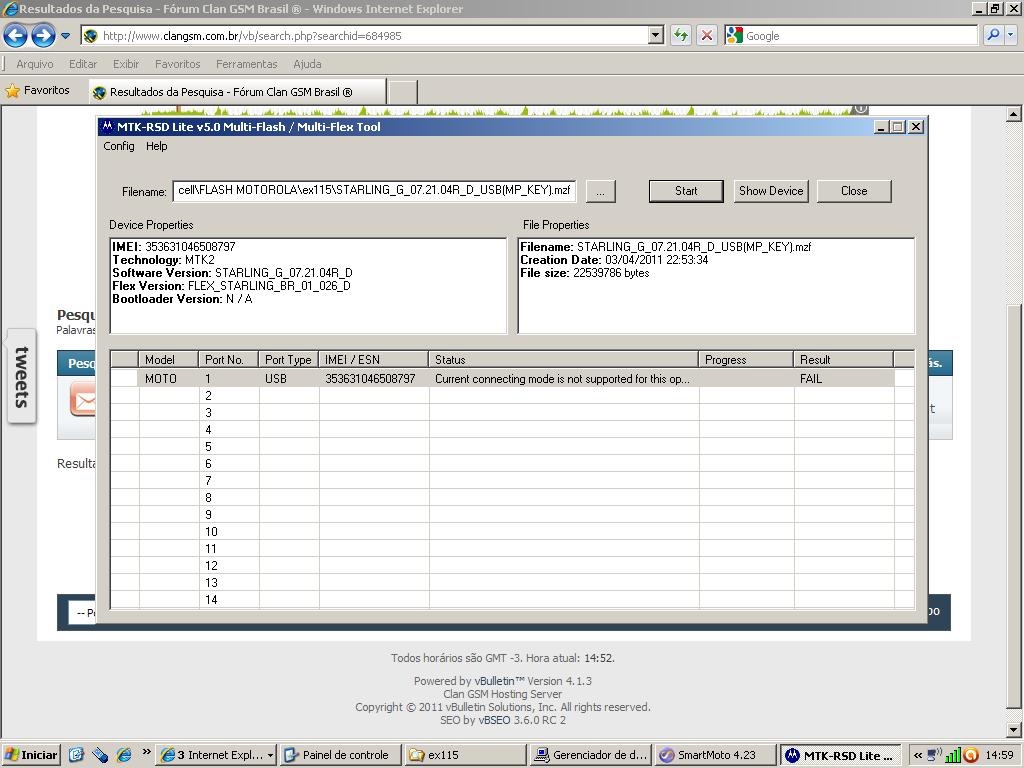Switch to Gerenciador de d... taskbar item
The width and height of the screenshot is (1024, 768).
click(x=591, y=755)
